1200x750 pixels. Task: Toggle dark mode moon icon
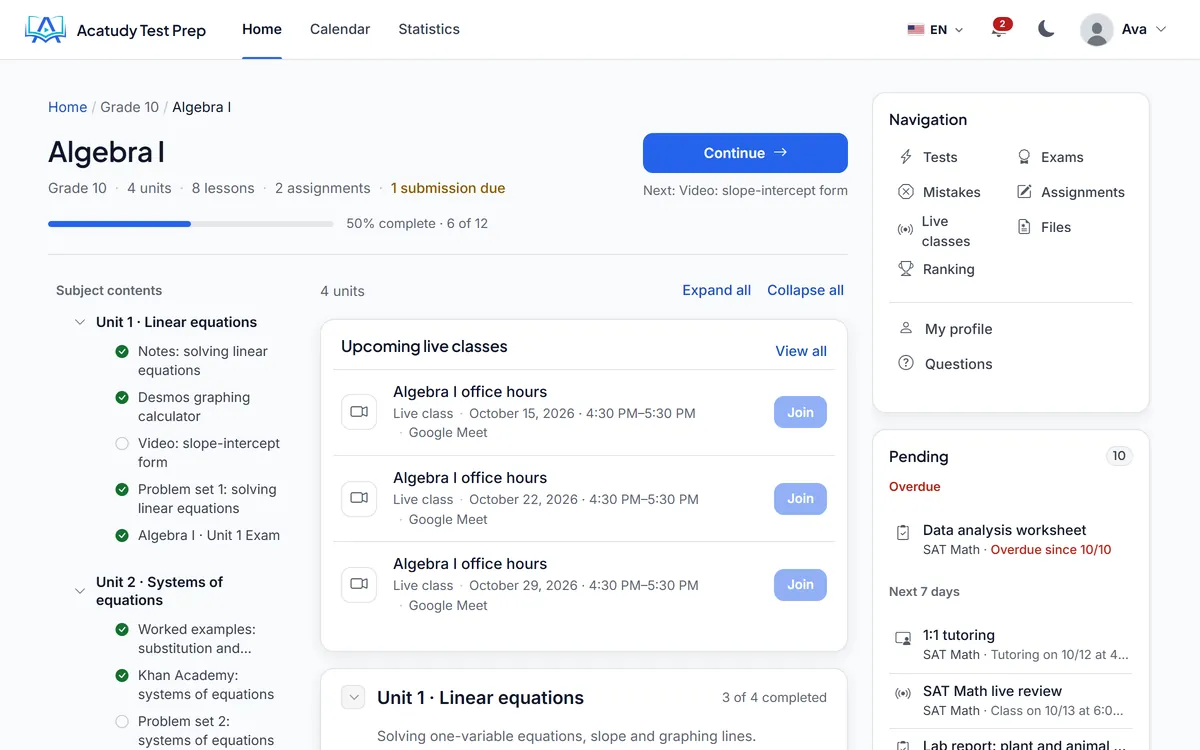1046,29
